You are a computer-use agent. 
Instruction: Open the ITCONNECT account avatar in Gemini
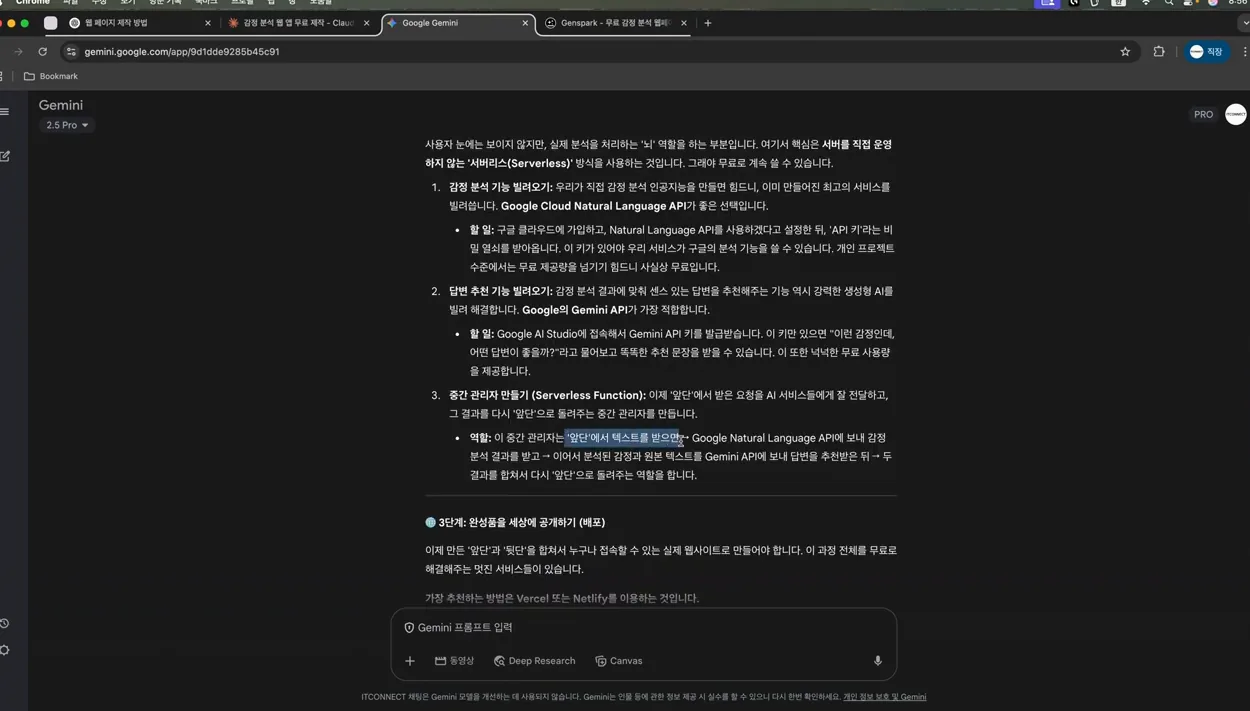[1236, 114]
